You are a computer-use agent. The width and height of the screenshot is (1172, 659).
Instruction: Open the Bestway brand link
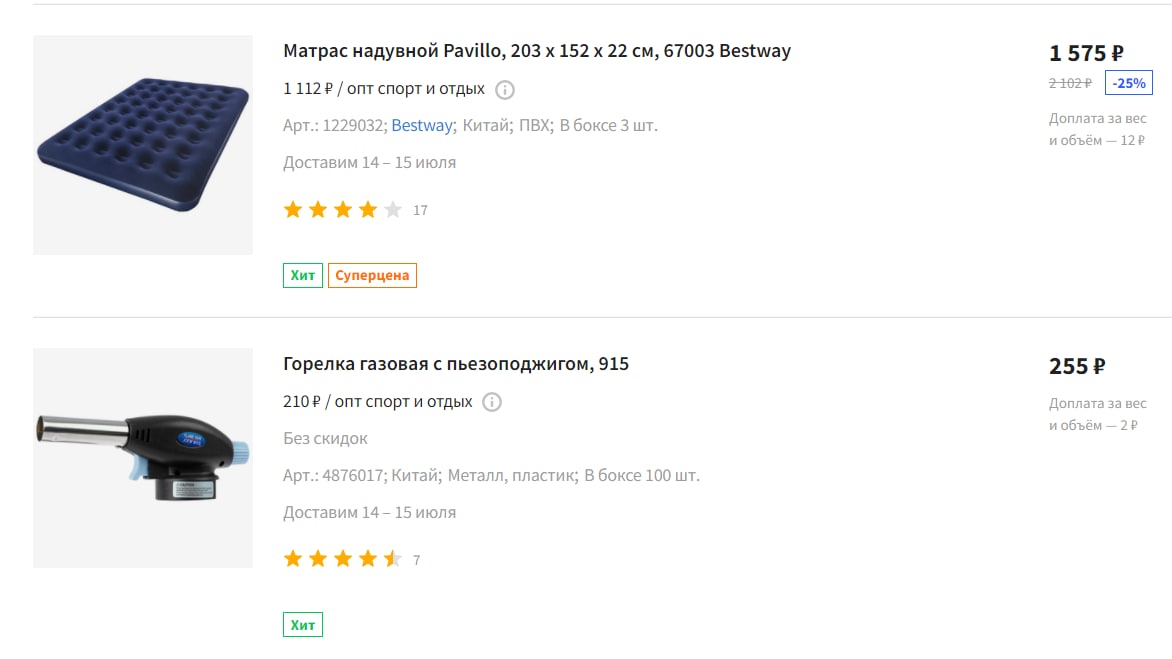[422, 126]
